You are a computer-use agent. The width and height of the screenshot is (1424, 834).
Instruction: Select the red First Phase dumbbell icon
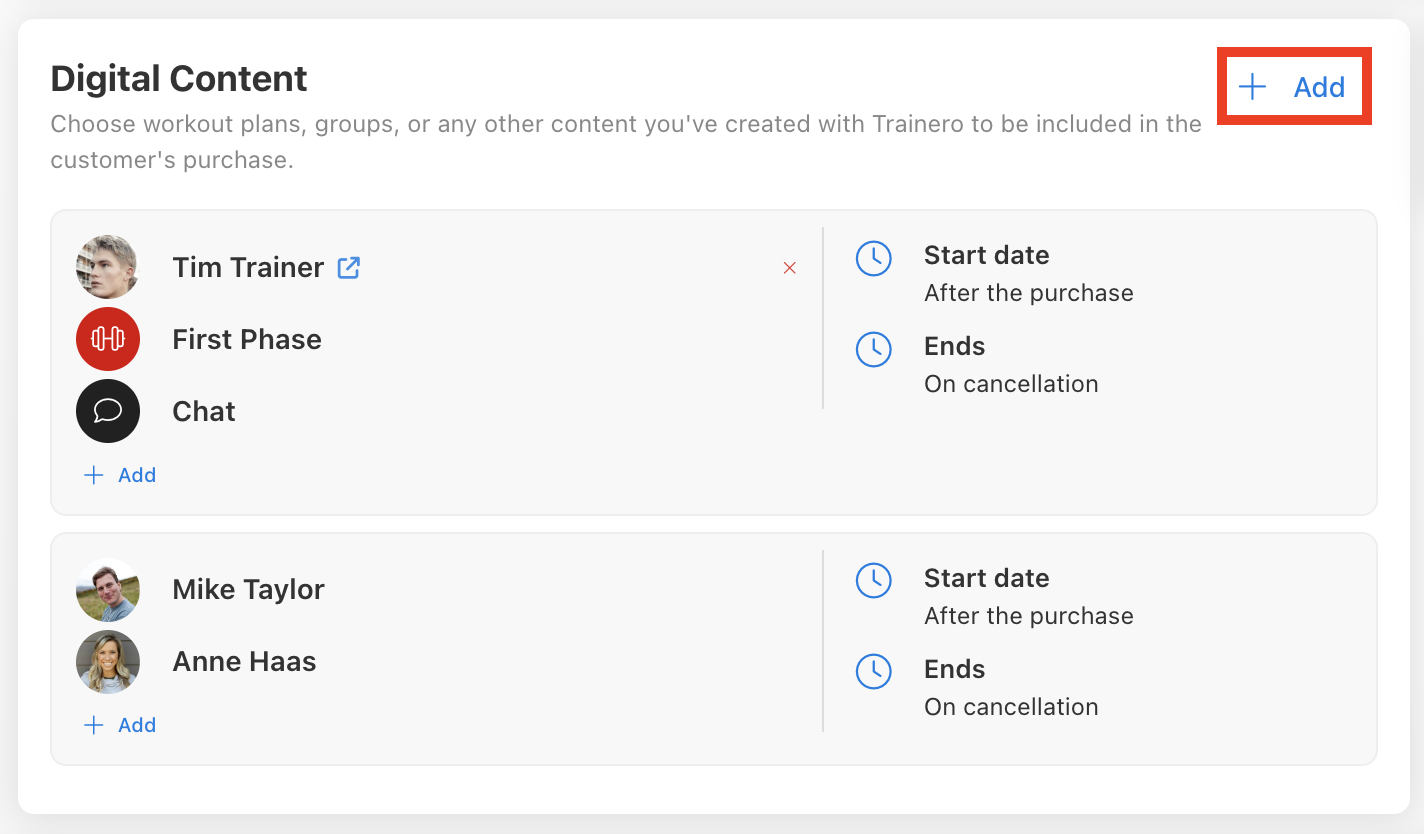(107, 339)
